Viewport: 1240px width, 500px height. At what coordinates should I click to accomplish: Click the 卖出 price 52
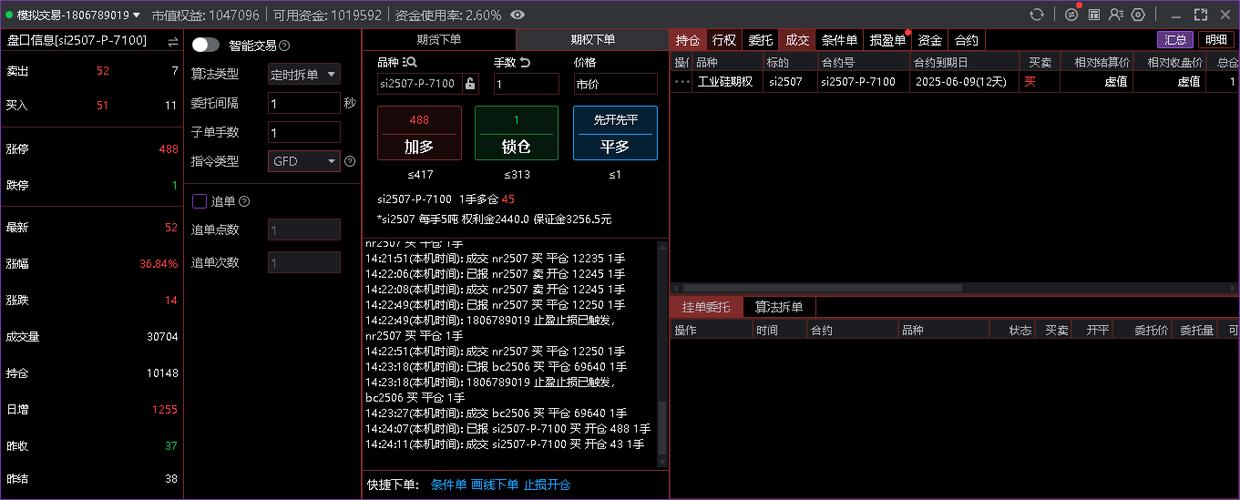103,71
